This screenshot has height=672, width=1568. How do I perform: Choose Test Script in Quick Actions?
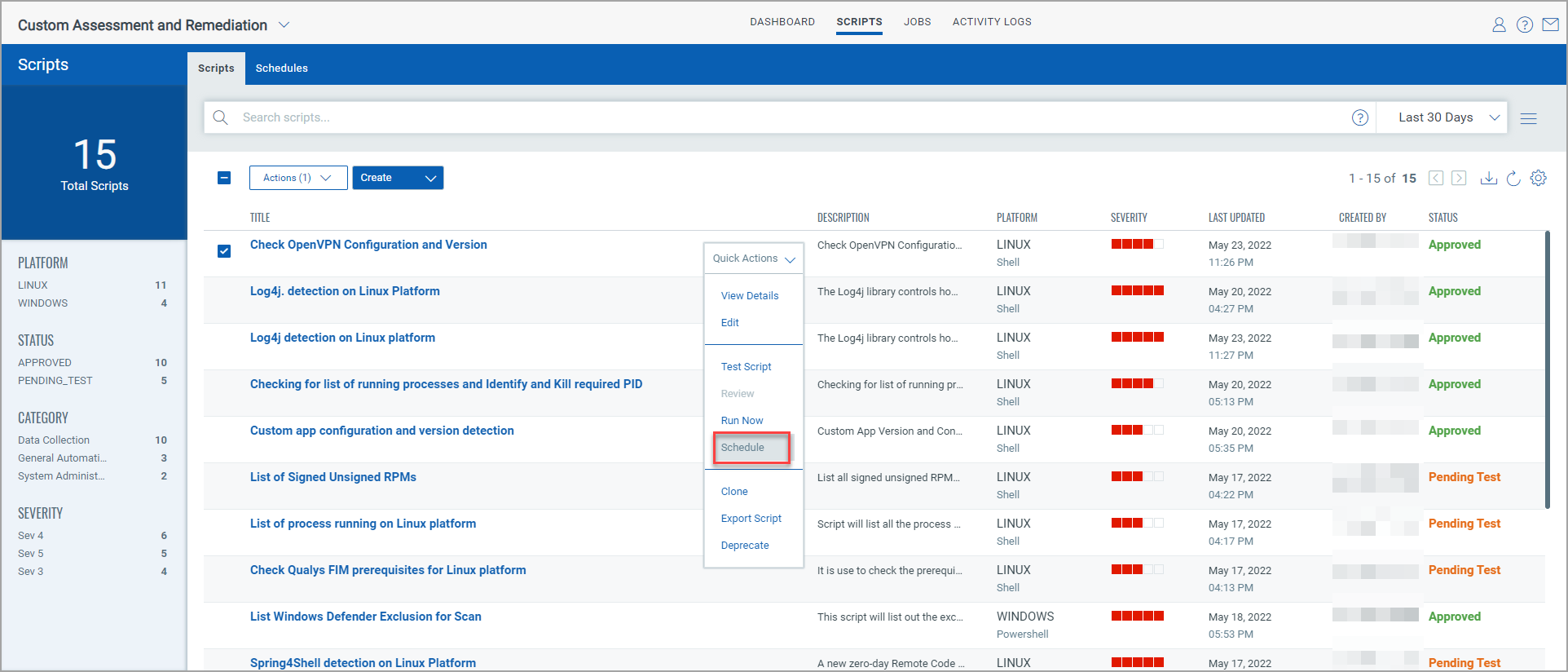point(746,367)
